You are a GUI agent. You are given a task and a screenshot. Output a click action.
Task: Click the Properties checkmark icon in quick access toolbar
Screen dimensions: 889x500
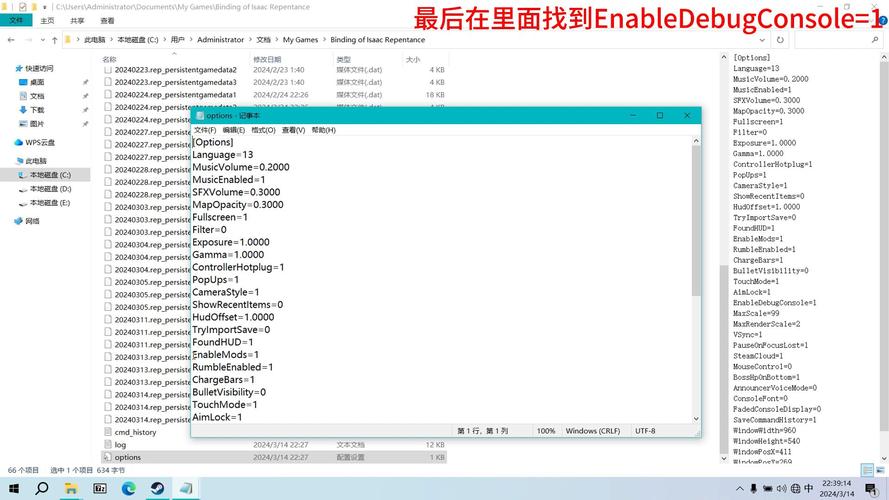23,7
